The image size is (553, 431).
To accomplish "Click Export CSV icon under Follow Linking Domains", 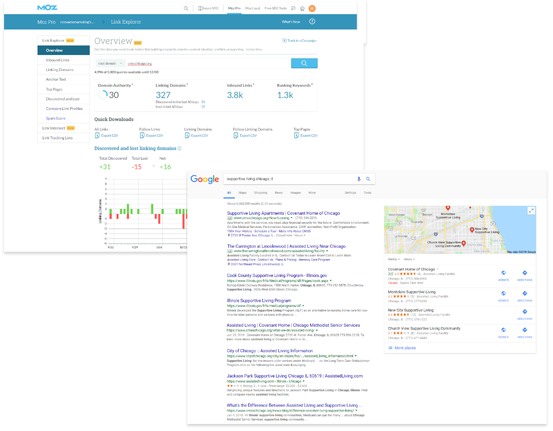I will click(236, 135).
